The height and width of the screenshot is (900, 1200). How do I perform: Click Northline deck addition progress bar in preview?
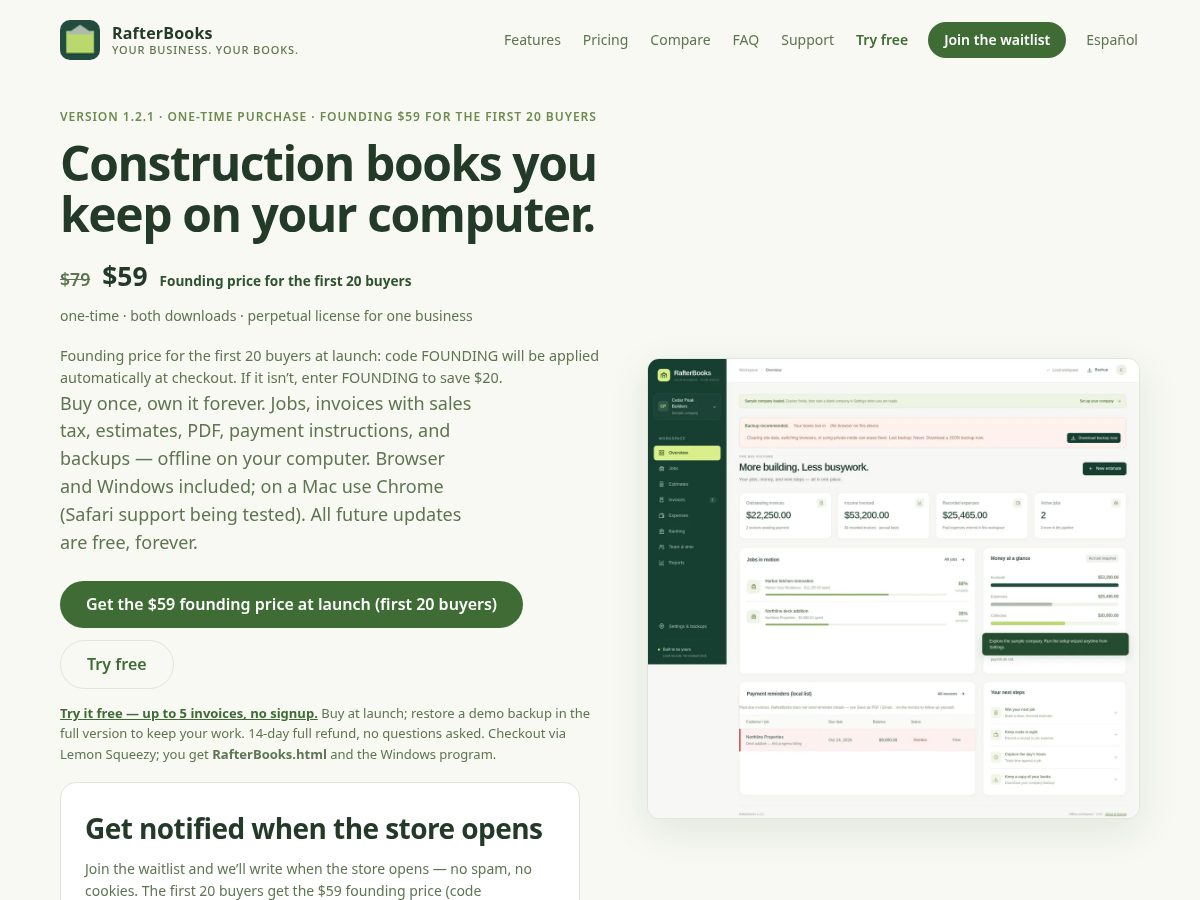(856, 625)
